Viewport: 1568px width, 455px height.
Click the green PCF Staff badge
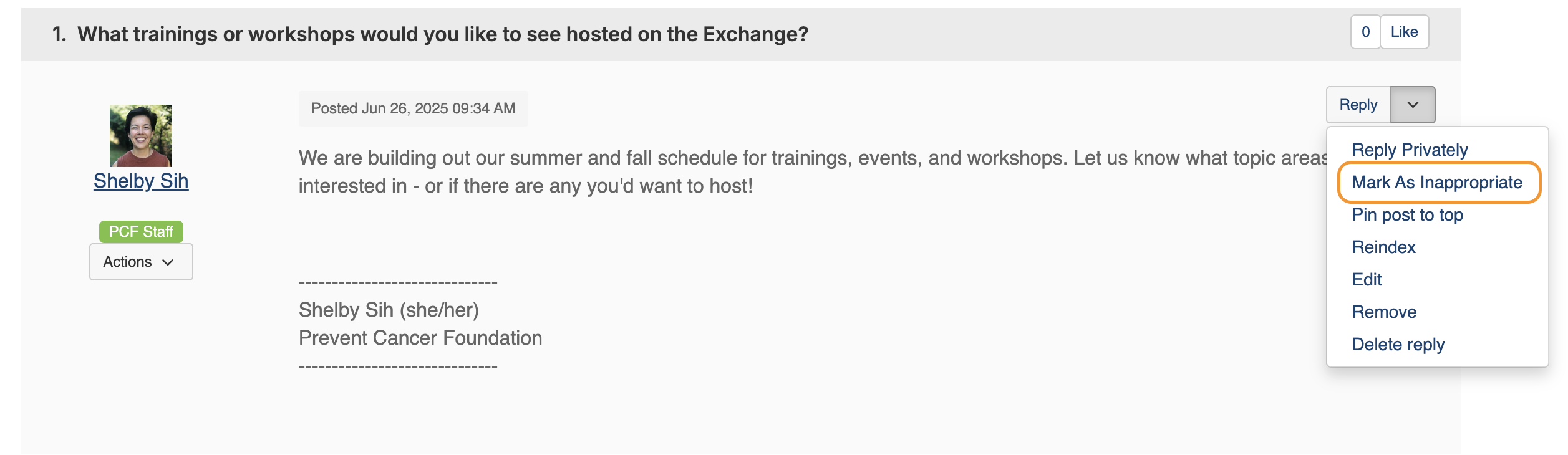click(141, 232)
